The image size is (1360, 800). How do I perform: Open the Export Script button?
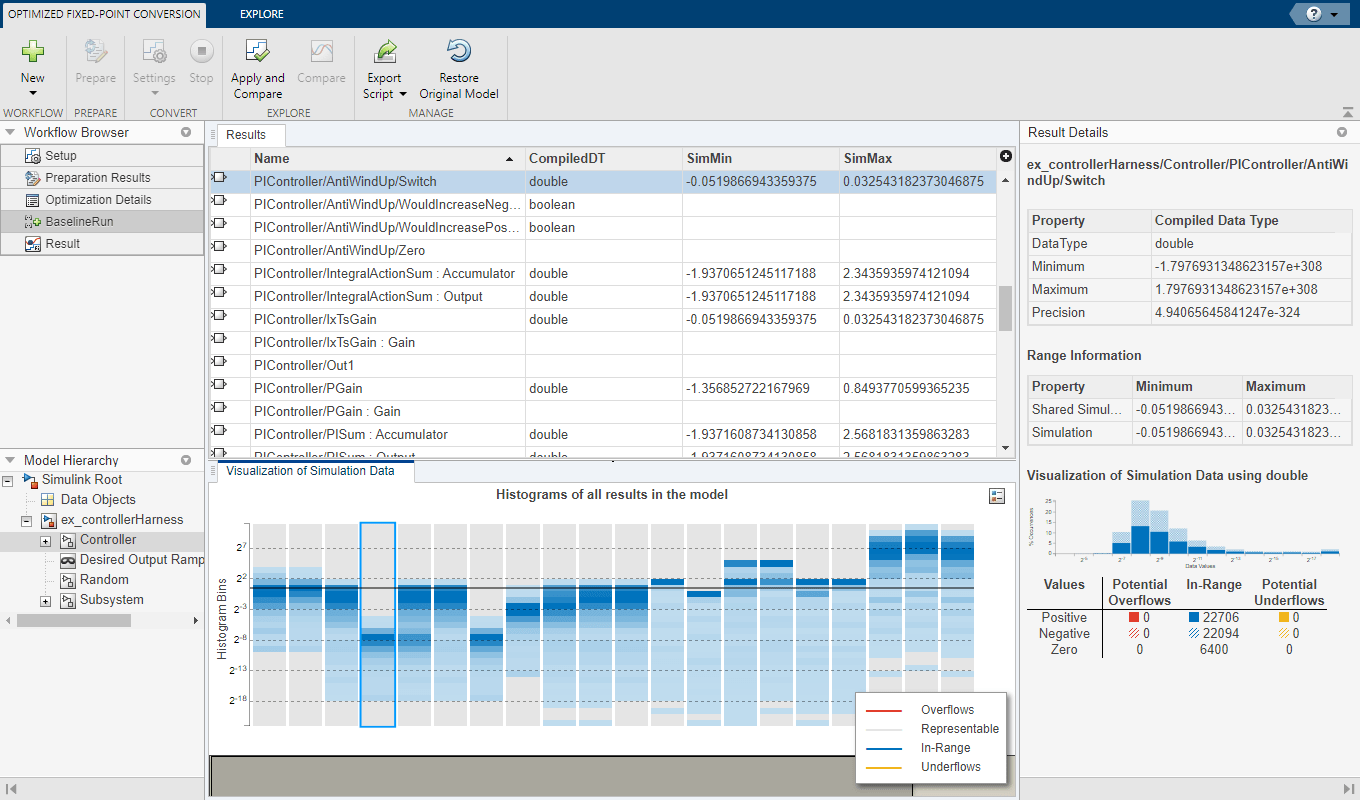385,69
